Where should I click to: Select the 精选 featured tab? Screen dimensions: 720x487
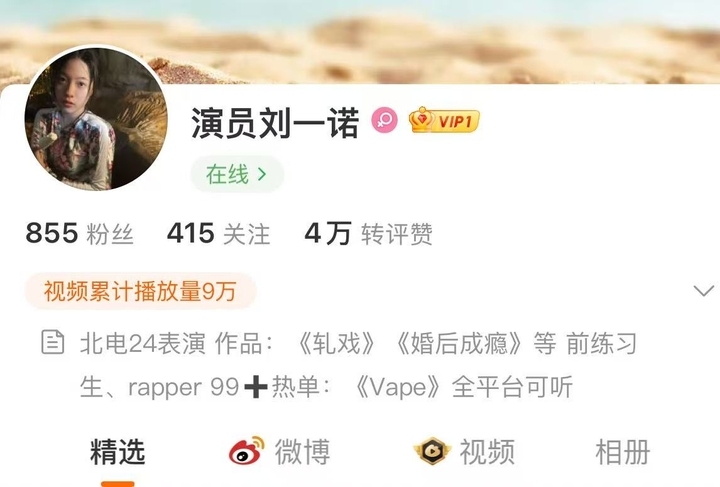(118, 452)
